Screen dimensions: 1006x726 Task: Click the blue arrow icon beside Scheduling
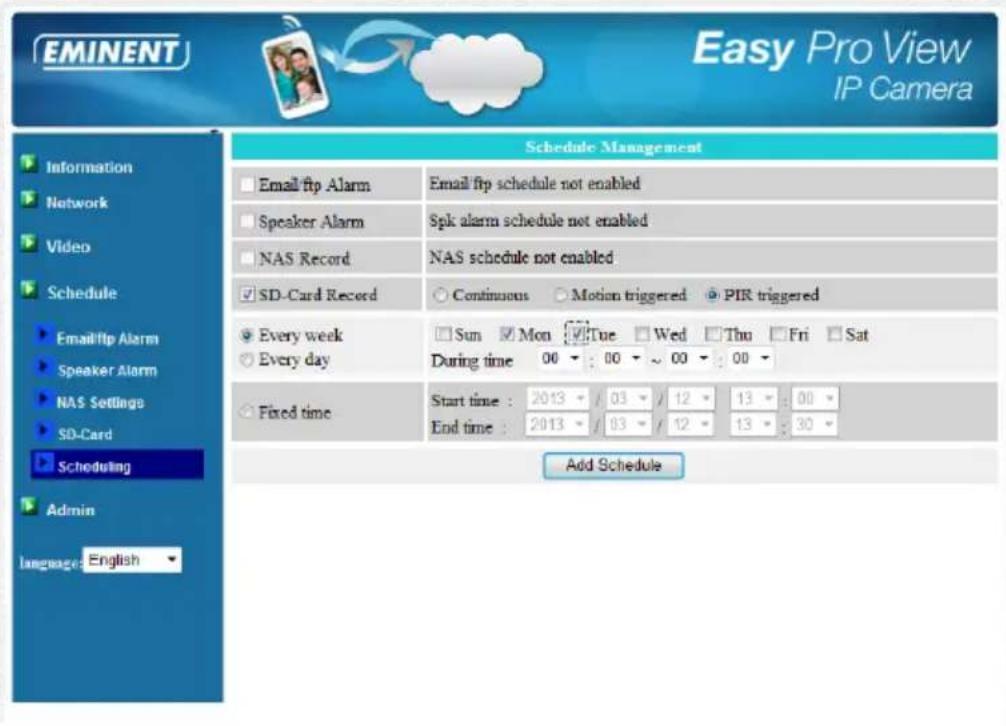[44, 462]
